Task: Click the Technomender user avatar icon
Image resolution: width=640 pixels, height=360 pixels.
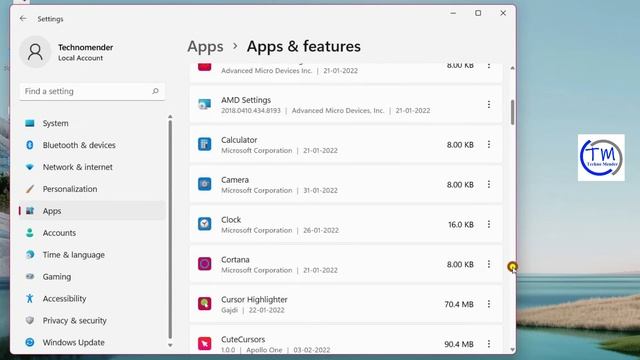Action: pos(35,52)
